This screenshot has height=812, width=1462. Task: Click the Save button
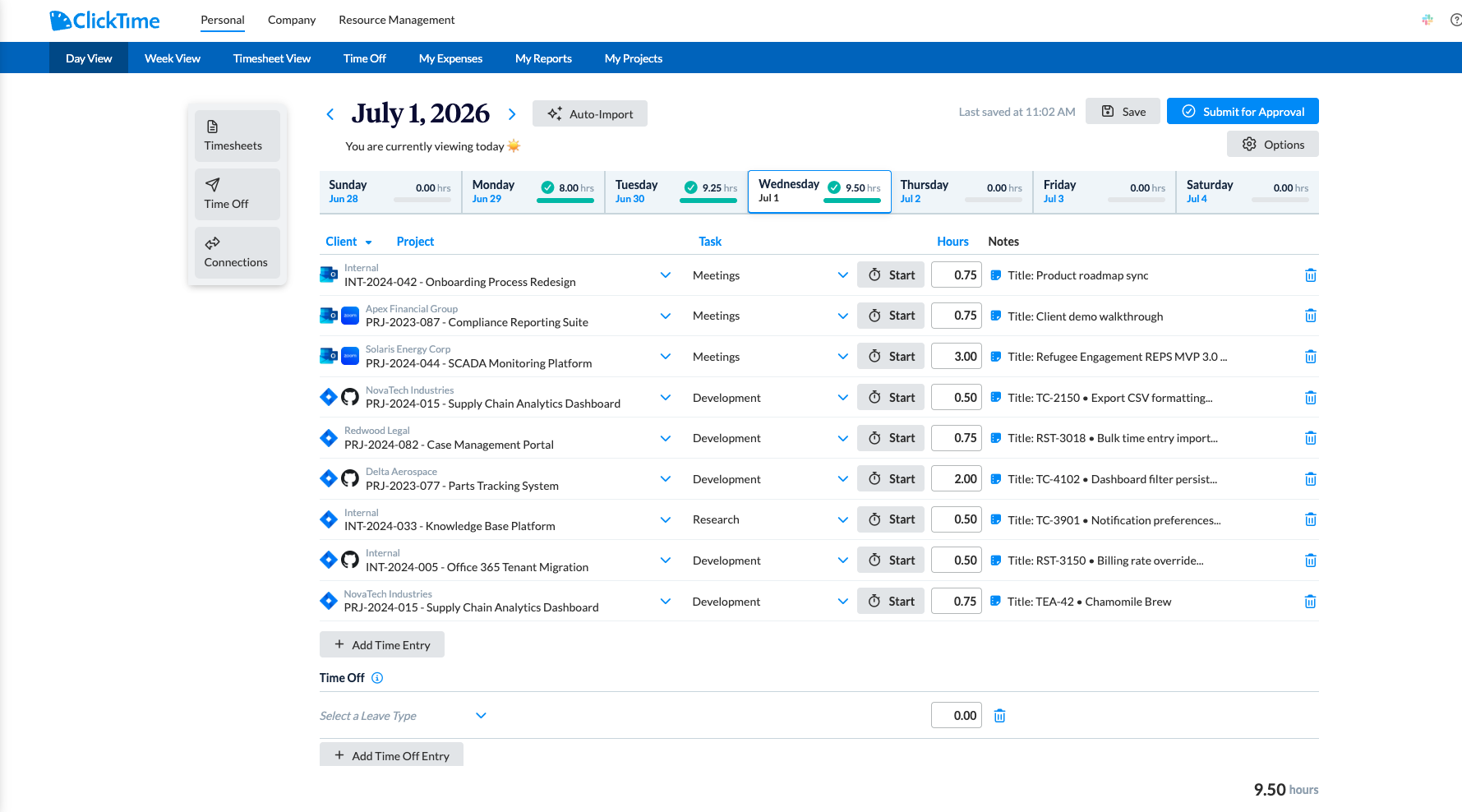coord(1123,112)
